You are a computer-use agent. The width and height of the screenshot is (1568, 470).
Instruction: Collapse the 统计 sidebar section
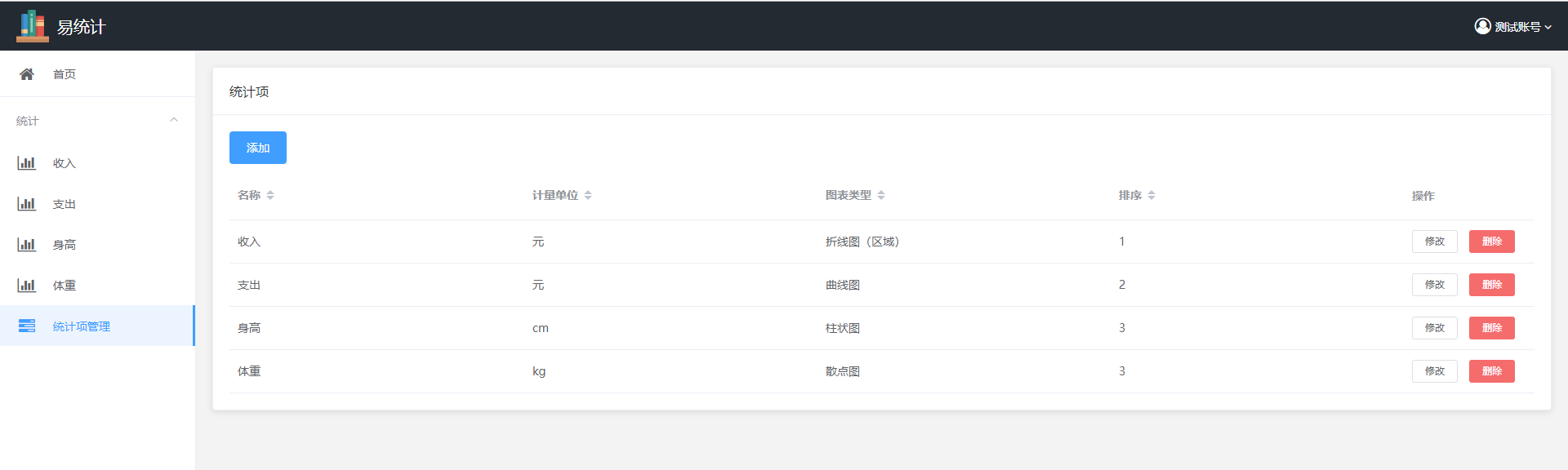pos(173,121)
